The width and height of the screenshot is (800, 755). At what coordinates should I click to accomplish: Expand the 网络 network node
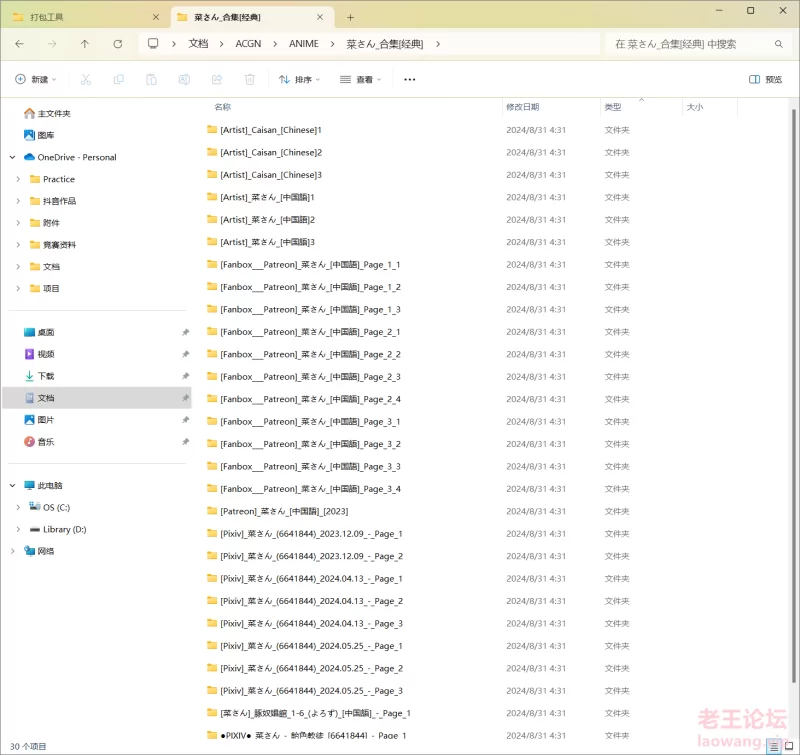pos(12,551)
